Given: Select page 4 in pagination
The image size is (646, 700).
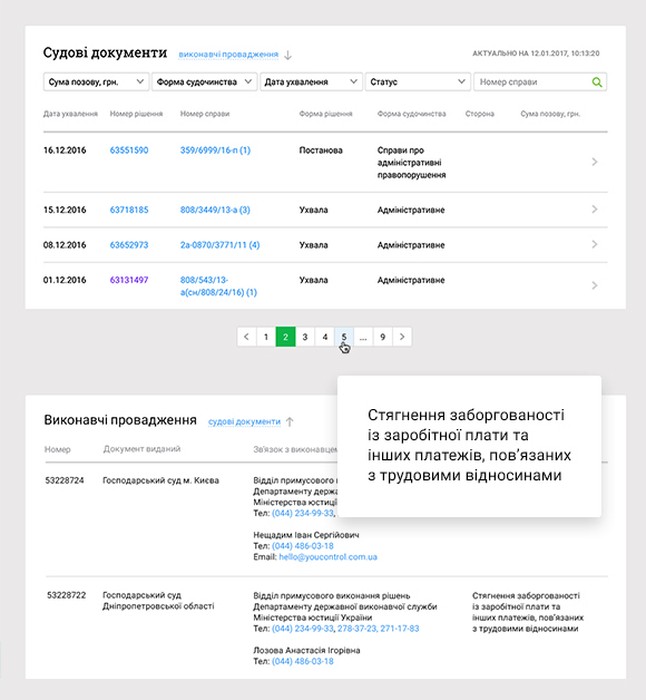Looking at the screenshot, I should coord(325,337).
